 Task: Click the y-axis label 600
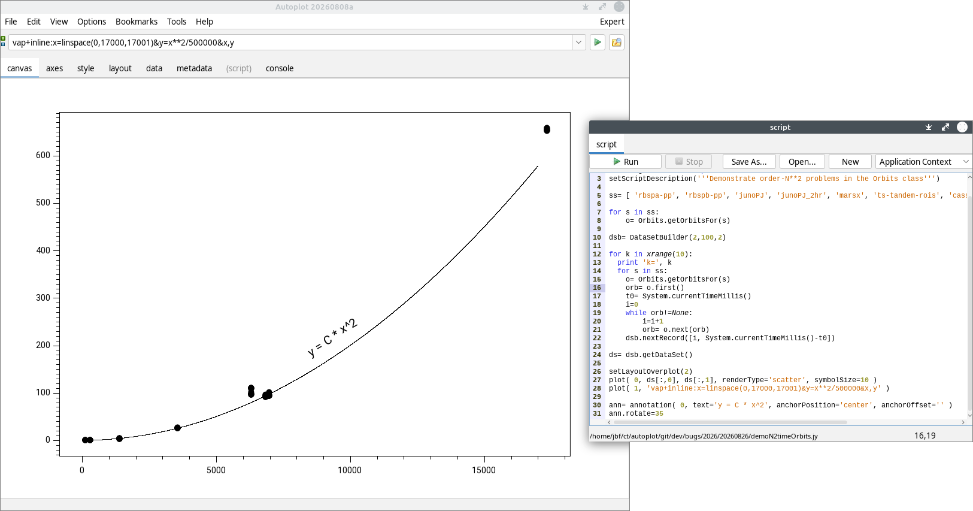(43, 155)
